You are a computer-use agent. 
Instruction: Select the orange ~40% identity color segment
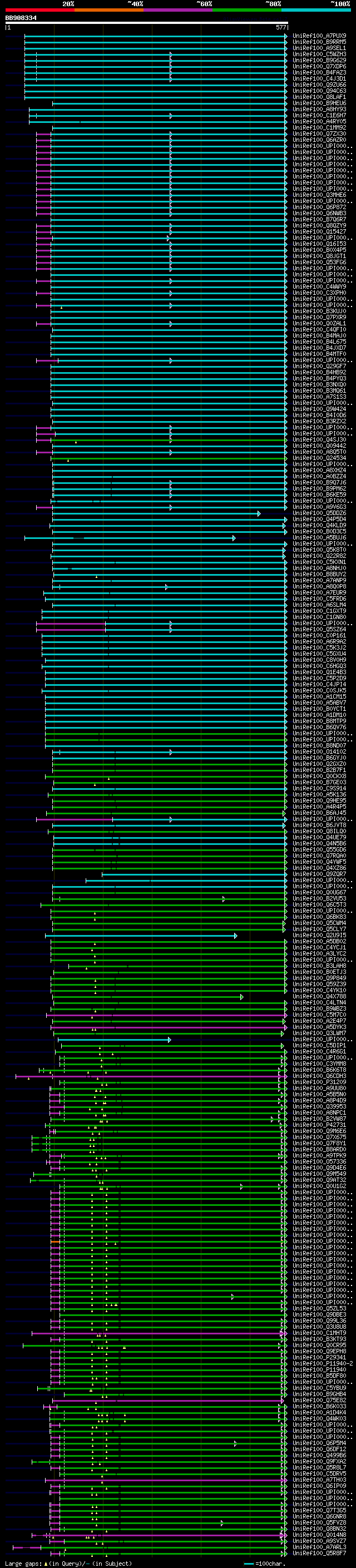pos(109,10)
